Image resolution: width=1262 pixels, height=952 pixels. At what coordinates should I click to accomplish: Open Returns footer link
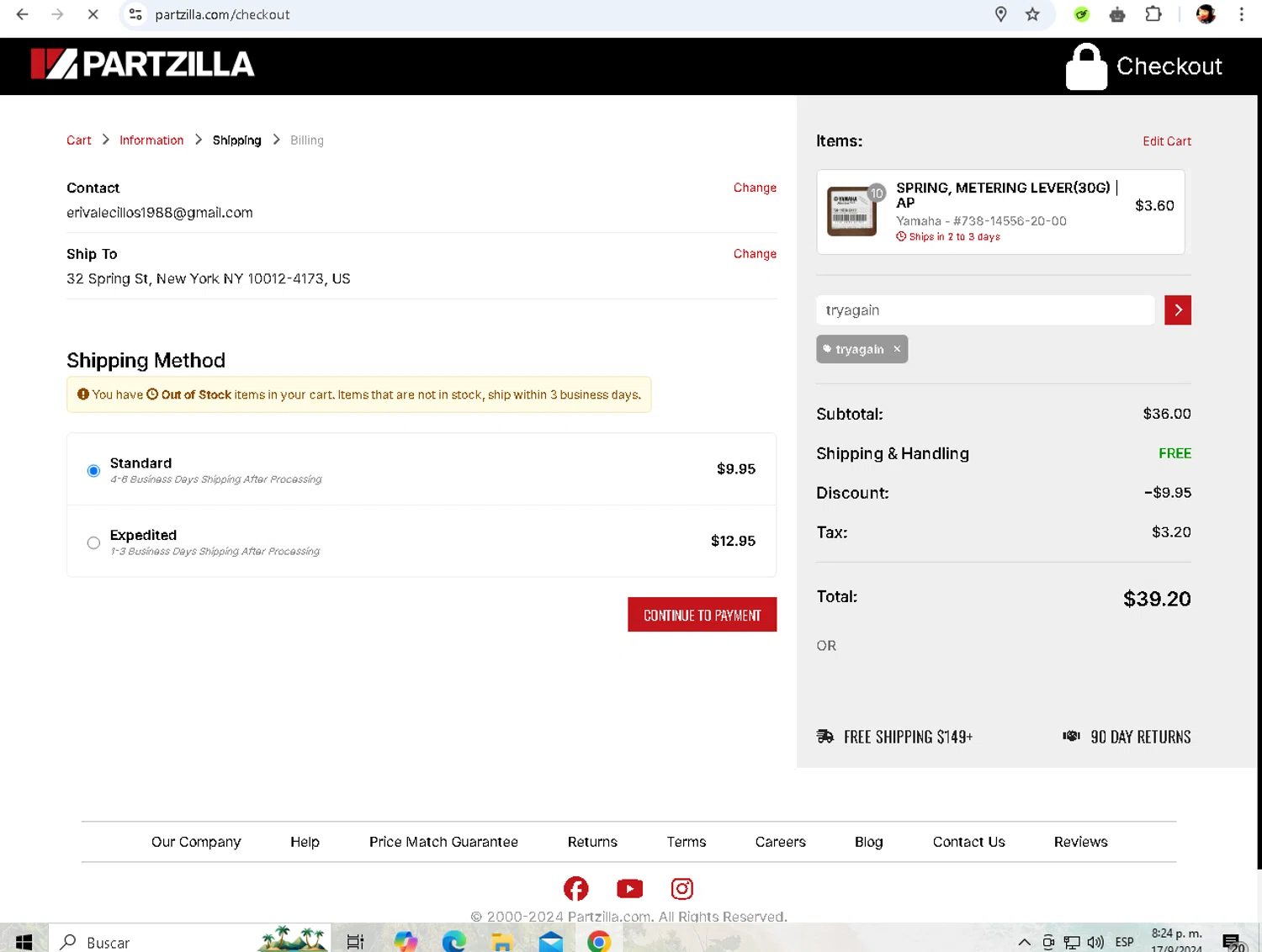click(592, 842)
